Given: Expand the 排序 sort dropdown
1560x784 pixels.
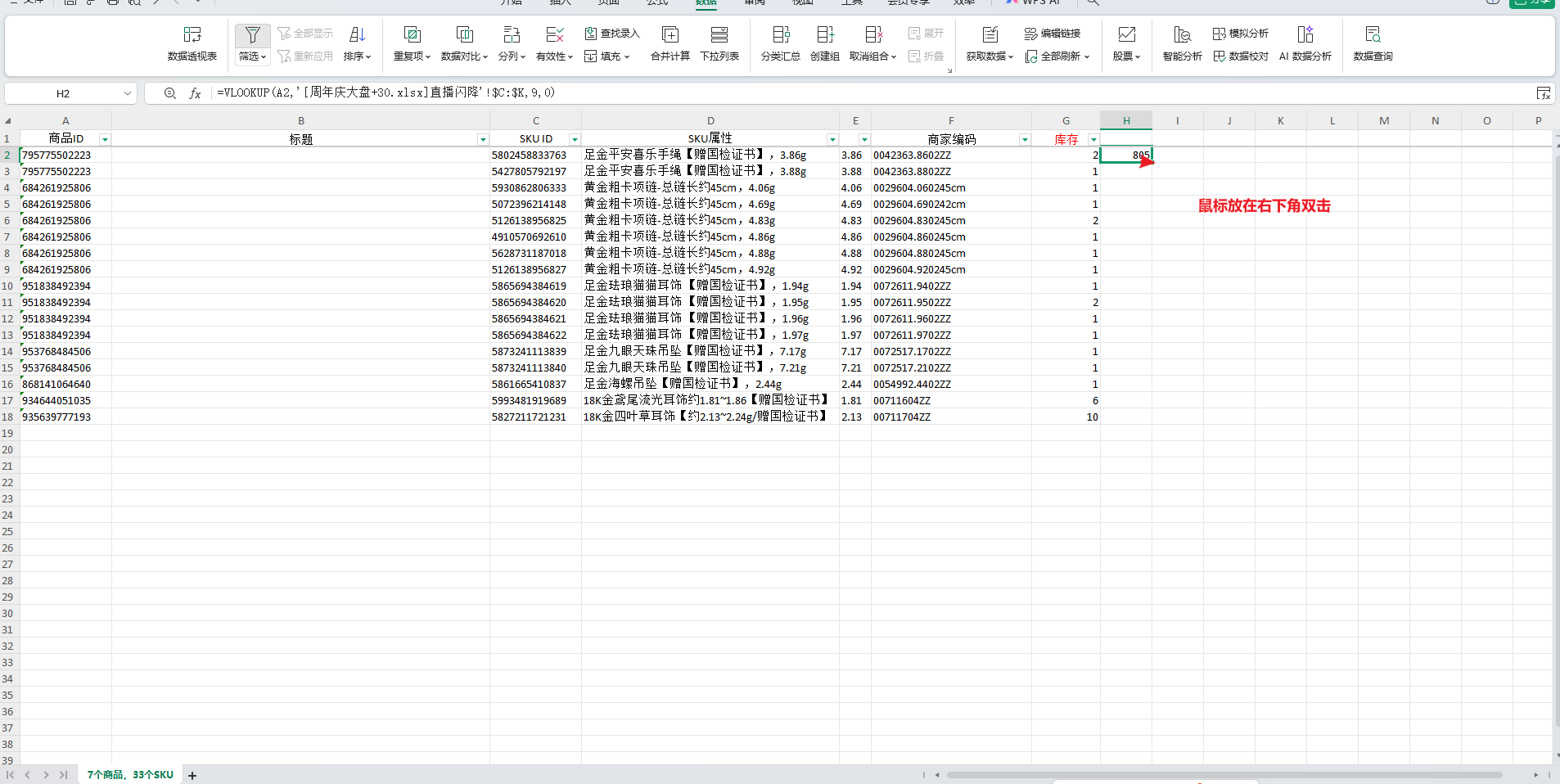Looking at the screenshot, I should pos(357,56).
